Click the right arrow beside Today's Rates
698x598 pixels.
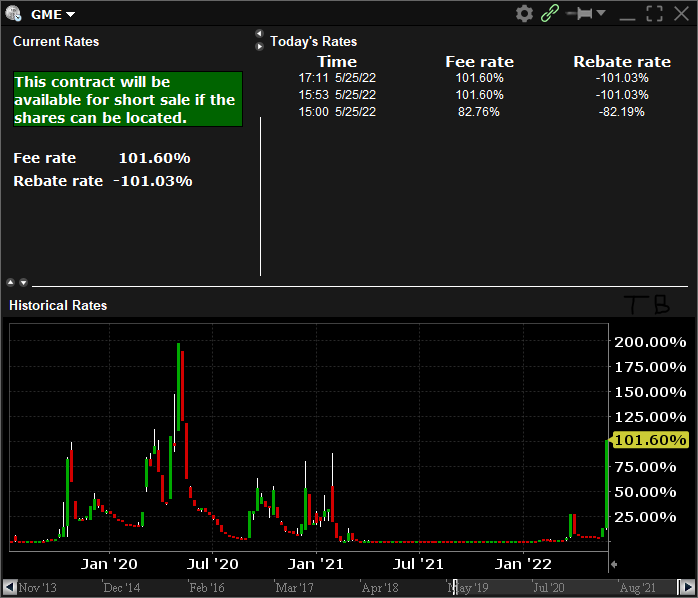(x=259, y=46)
